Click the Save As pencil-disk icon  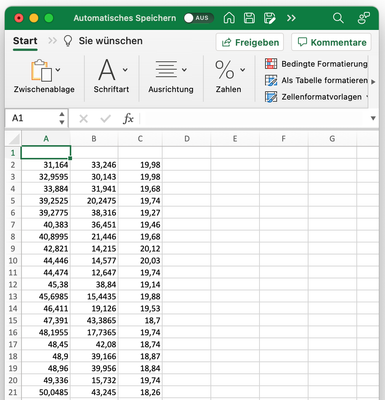point(269,18)
